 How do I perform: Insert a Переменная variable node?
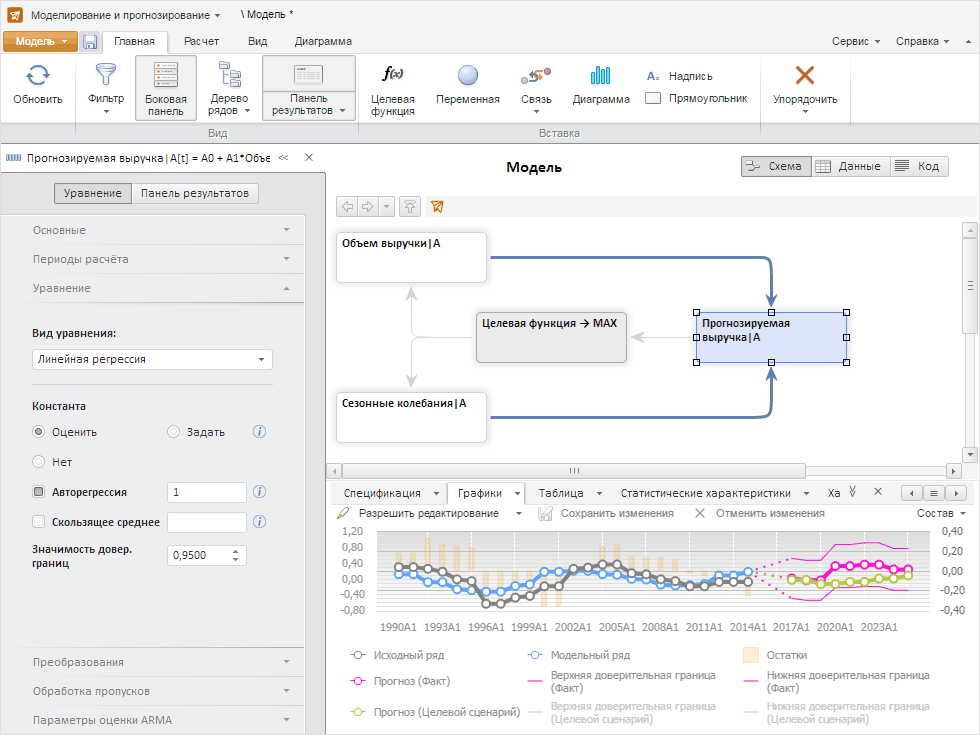coord(467,76)
